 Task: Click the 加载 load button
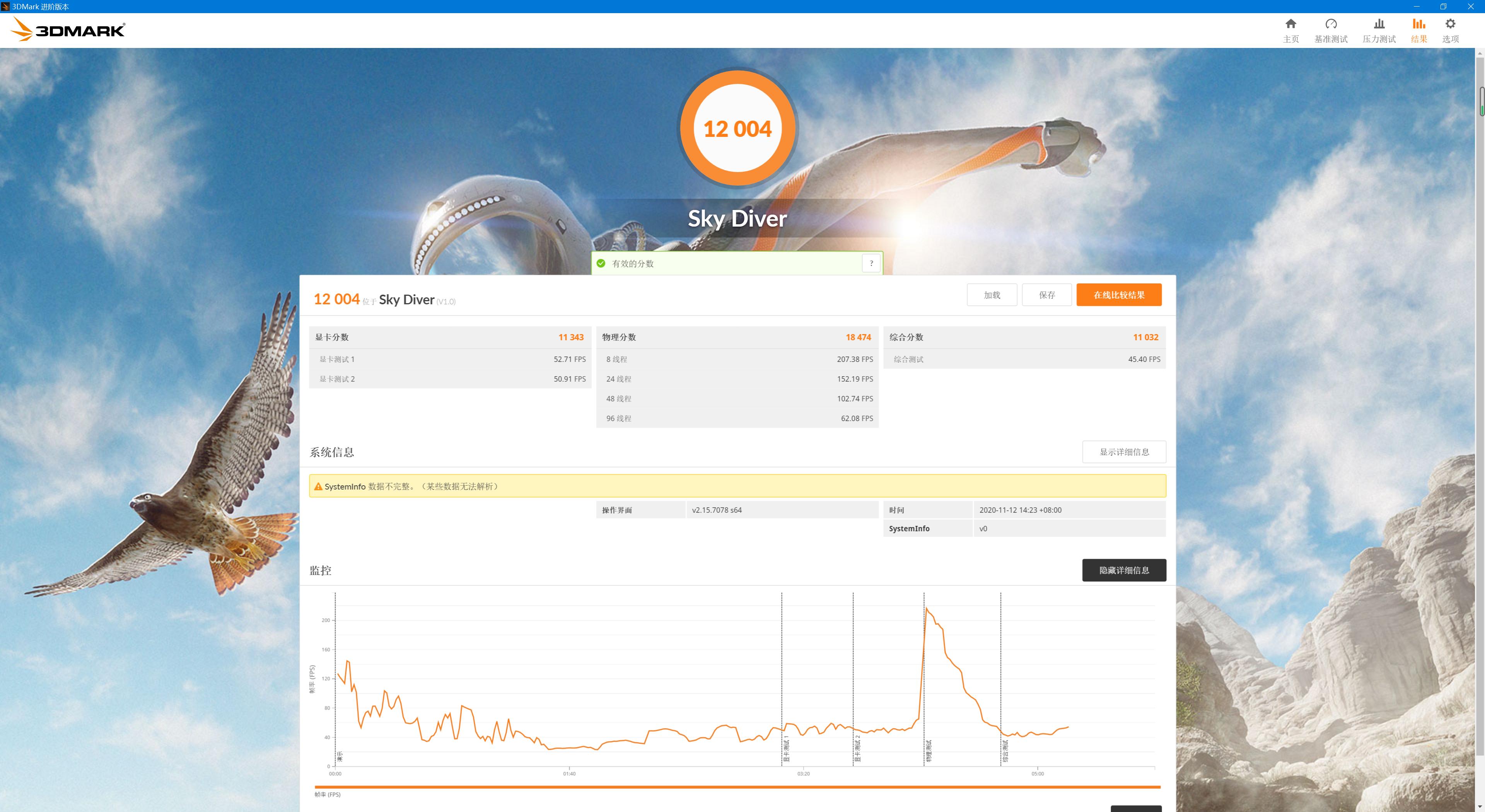point(992,295)
